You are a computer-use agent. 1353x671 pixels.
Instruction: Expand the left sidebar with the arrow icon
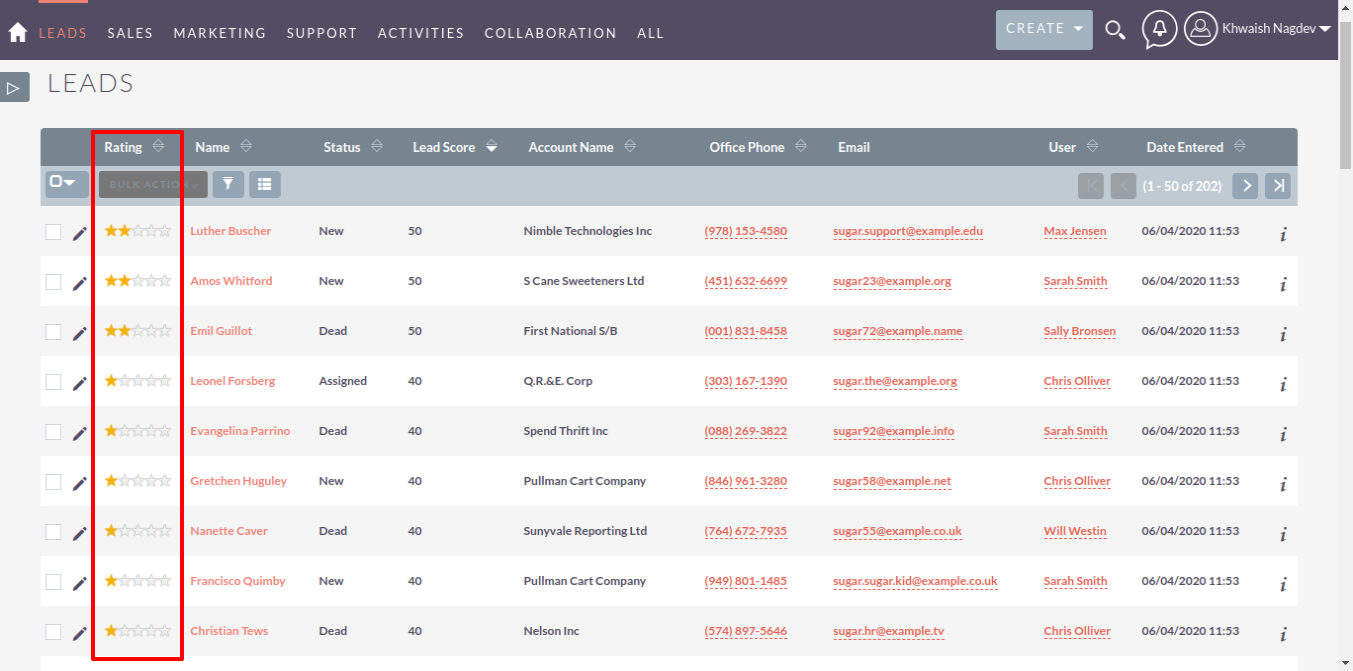pyautogui.click(x=15, y=87)
